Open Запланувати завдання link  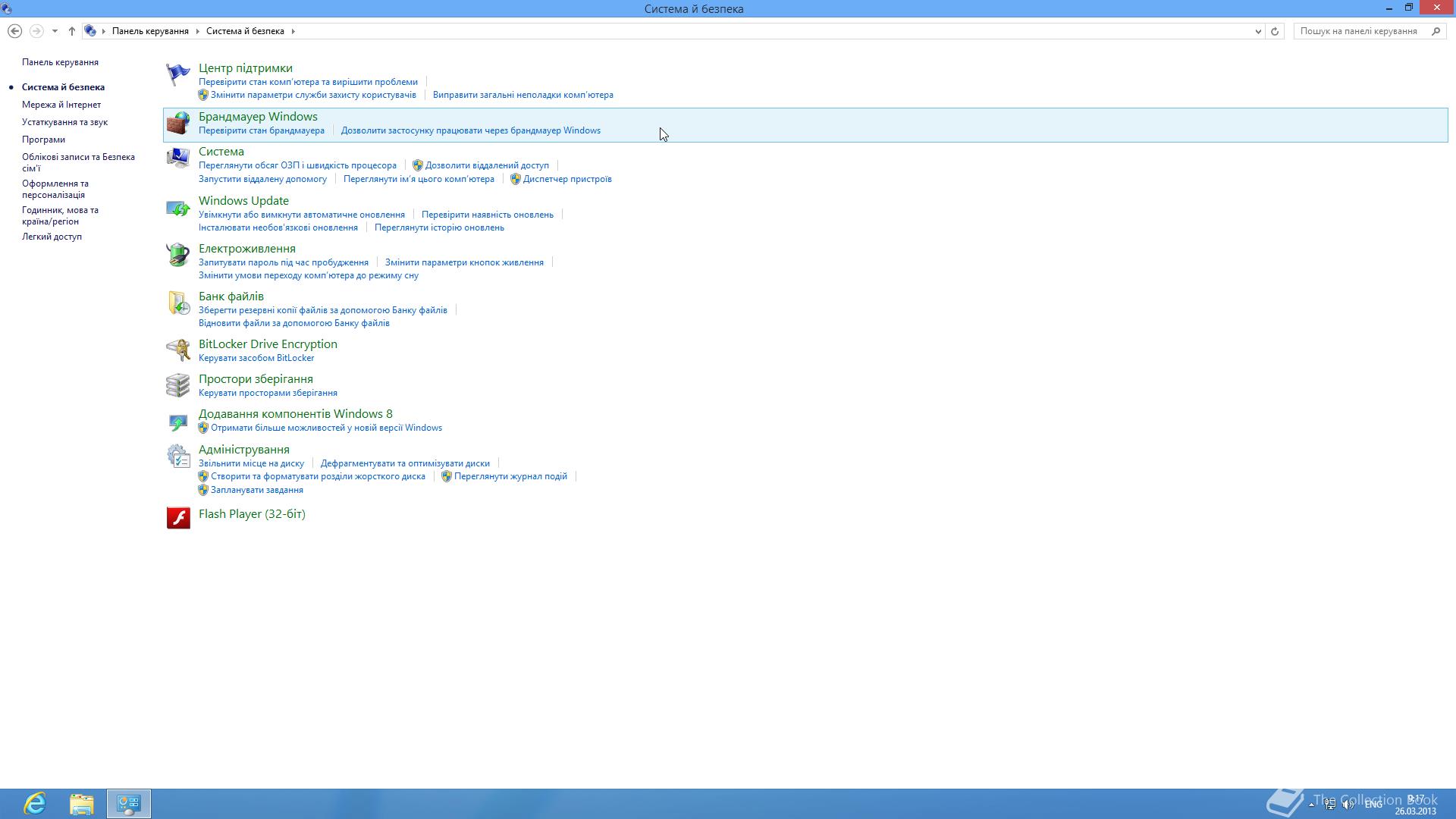click(x=257, y=490)
